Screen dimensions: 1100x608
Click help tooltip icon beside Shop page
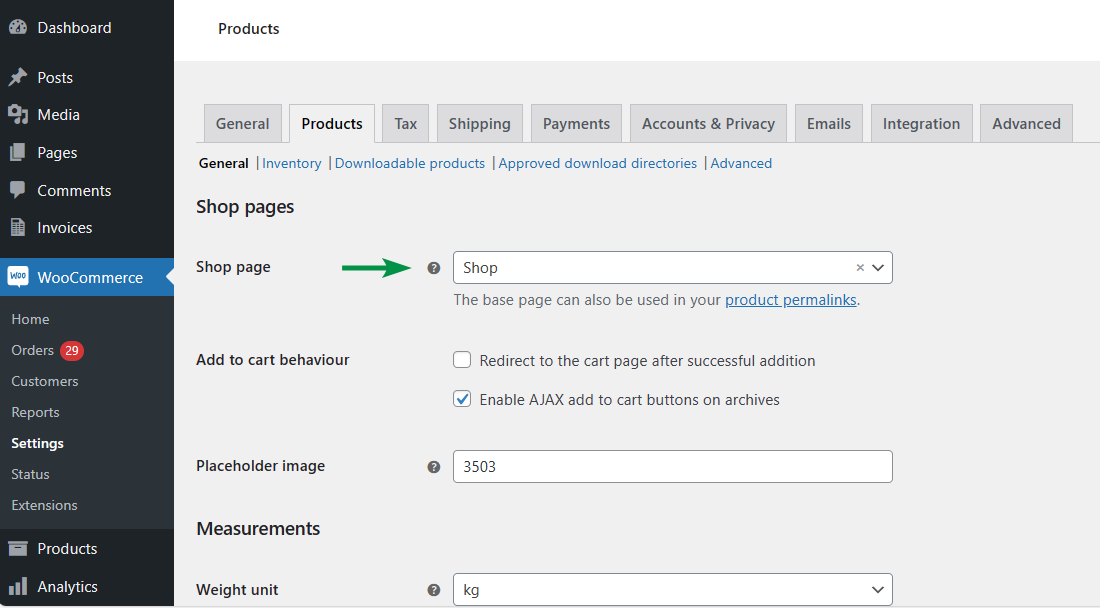coord(434,268)
